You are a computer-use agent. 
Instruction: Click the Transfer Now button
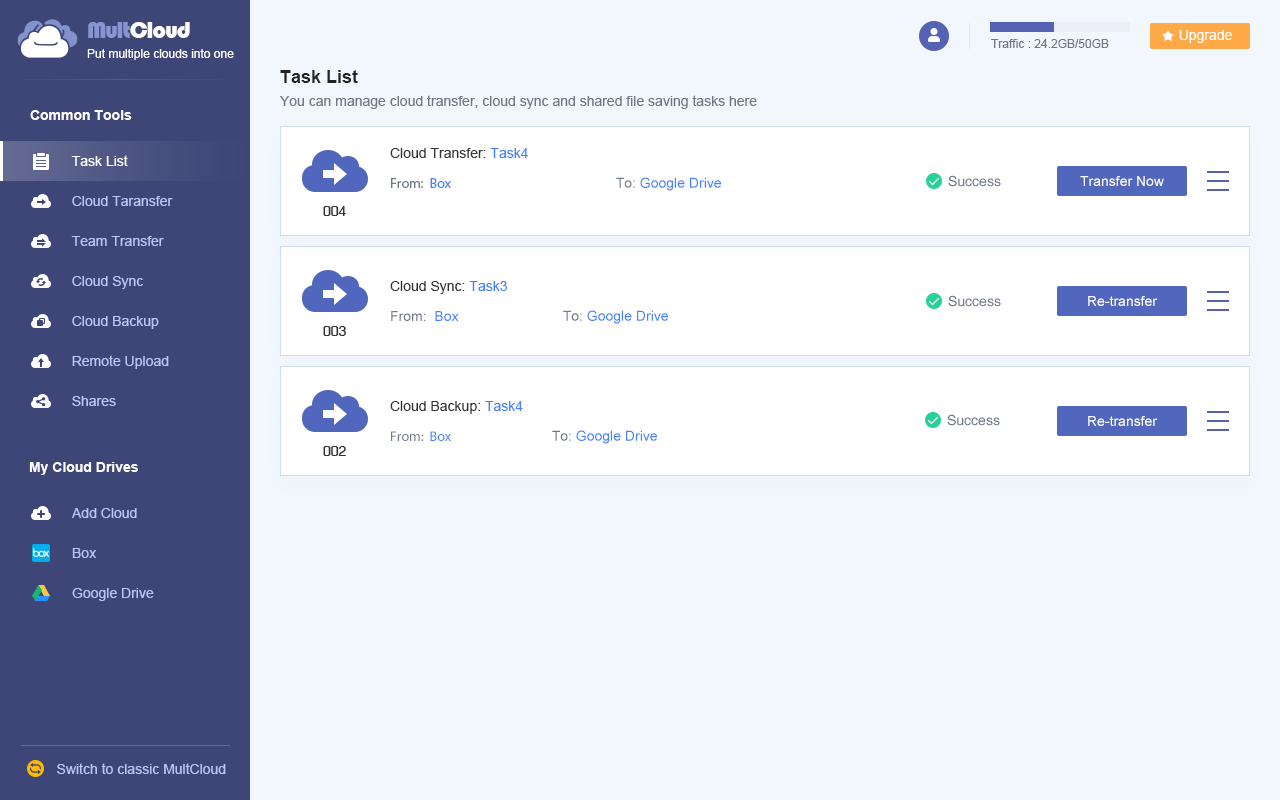coord(1122,181)
